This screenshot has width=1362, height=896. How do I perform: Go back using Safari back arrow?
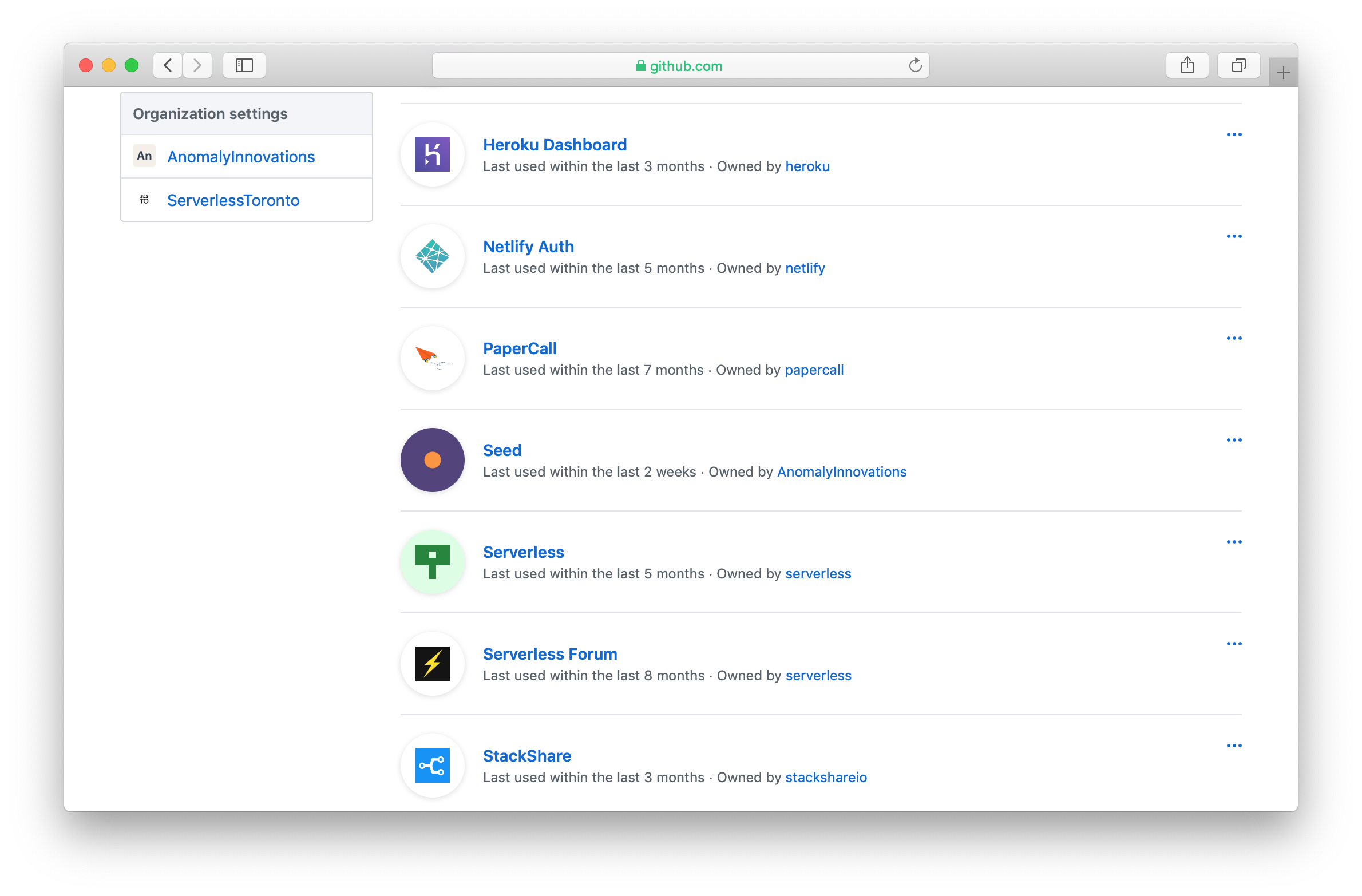pos(168,65)
